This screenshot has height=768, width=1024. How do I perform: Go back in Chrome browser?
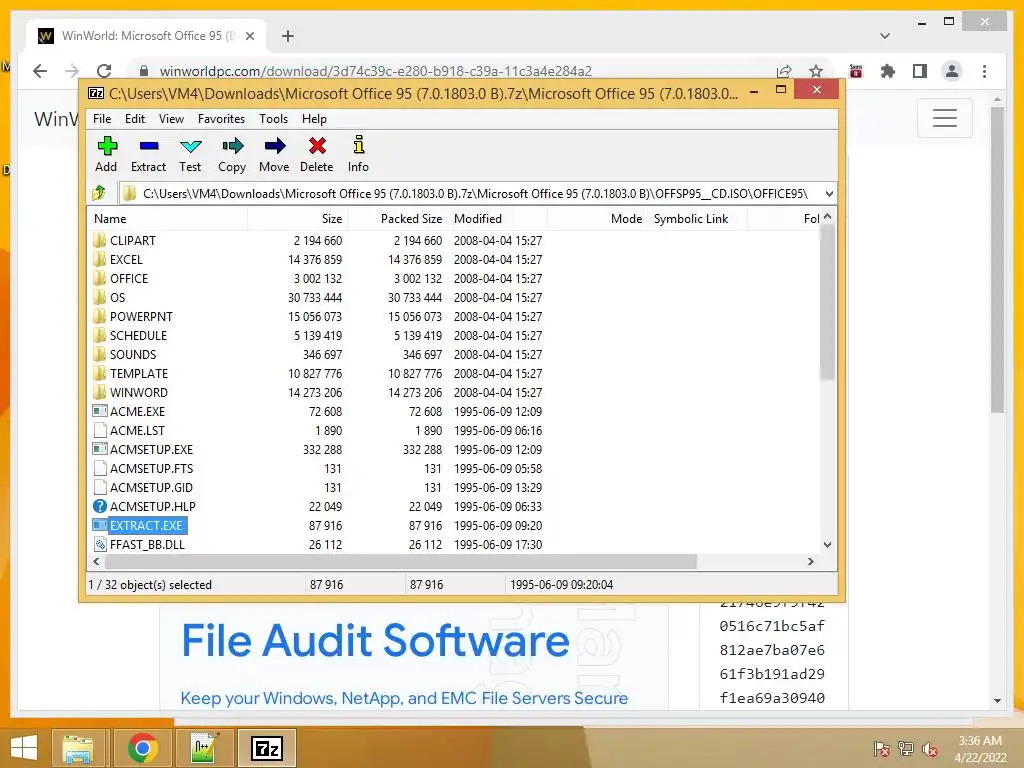(40, 71)
